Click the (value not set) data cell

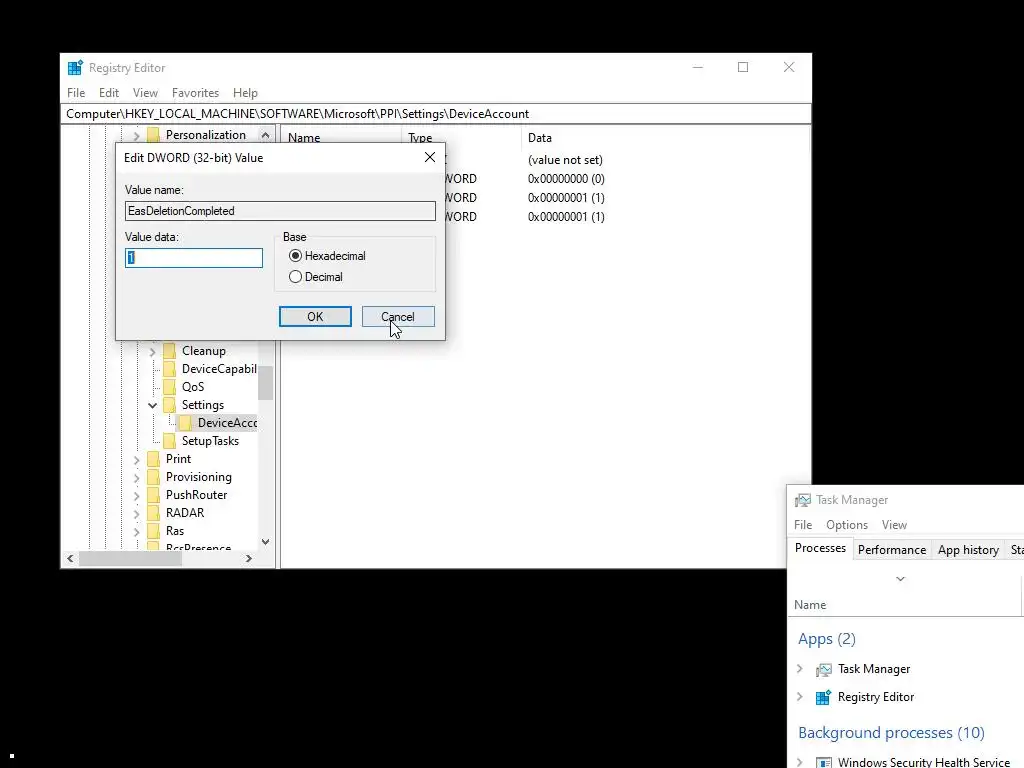click(565, 160)
